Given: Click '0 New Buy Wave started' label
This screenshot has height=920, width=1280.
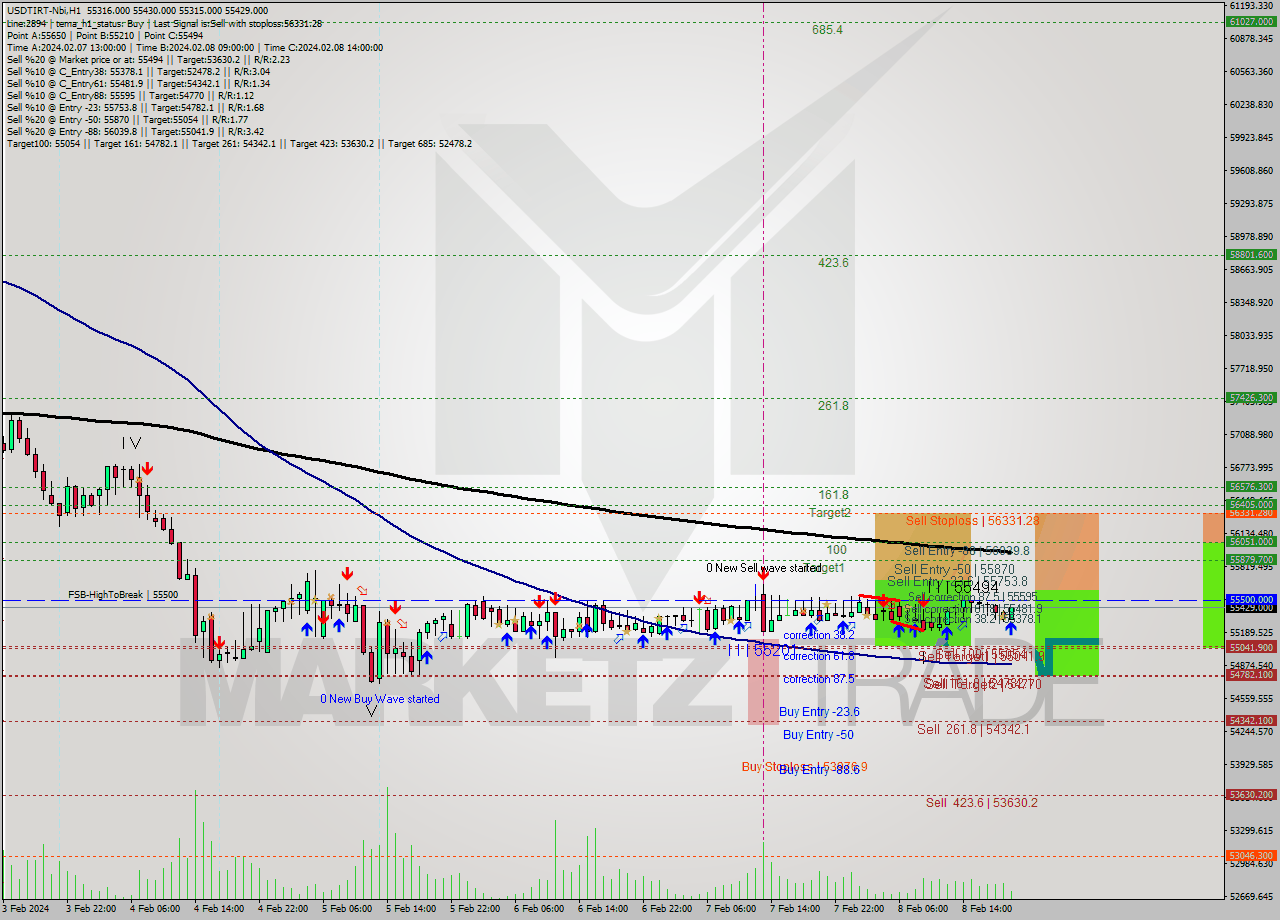Looking at the screenshot, I should (379, 699).
